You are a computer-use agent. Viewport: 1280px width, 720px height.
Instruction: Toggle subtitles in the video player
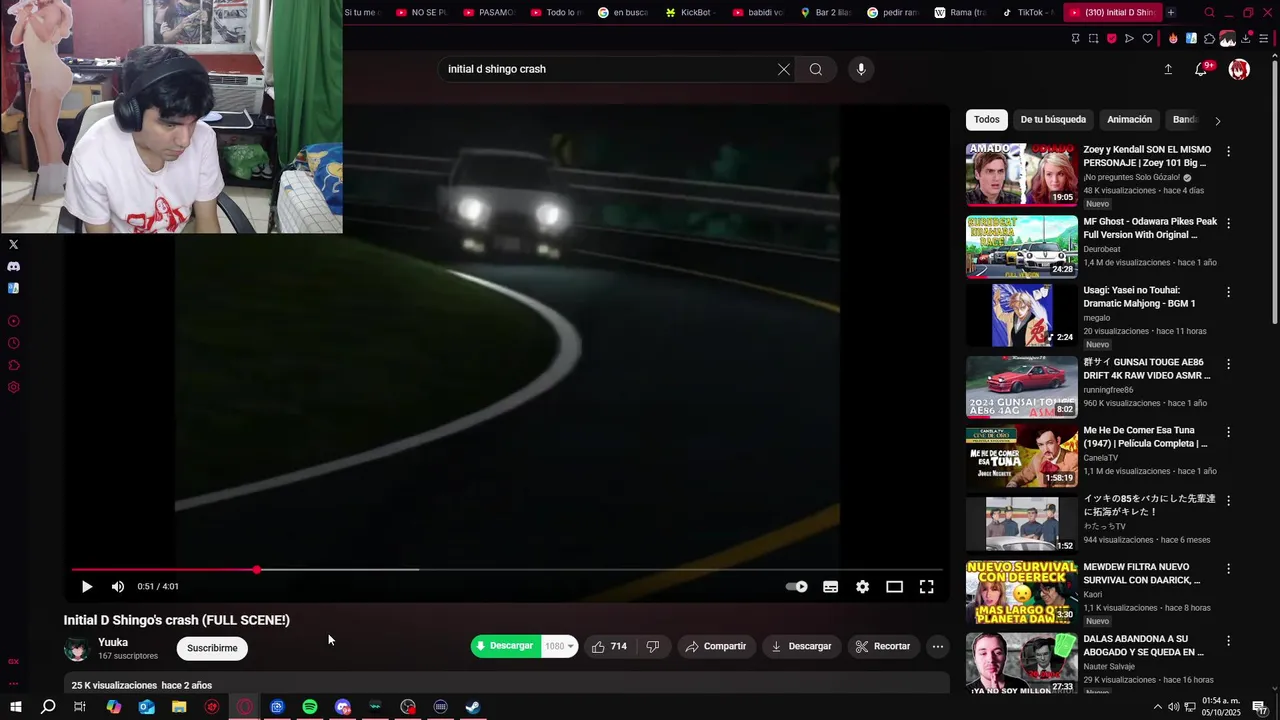(x=830, y=587)
